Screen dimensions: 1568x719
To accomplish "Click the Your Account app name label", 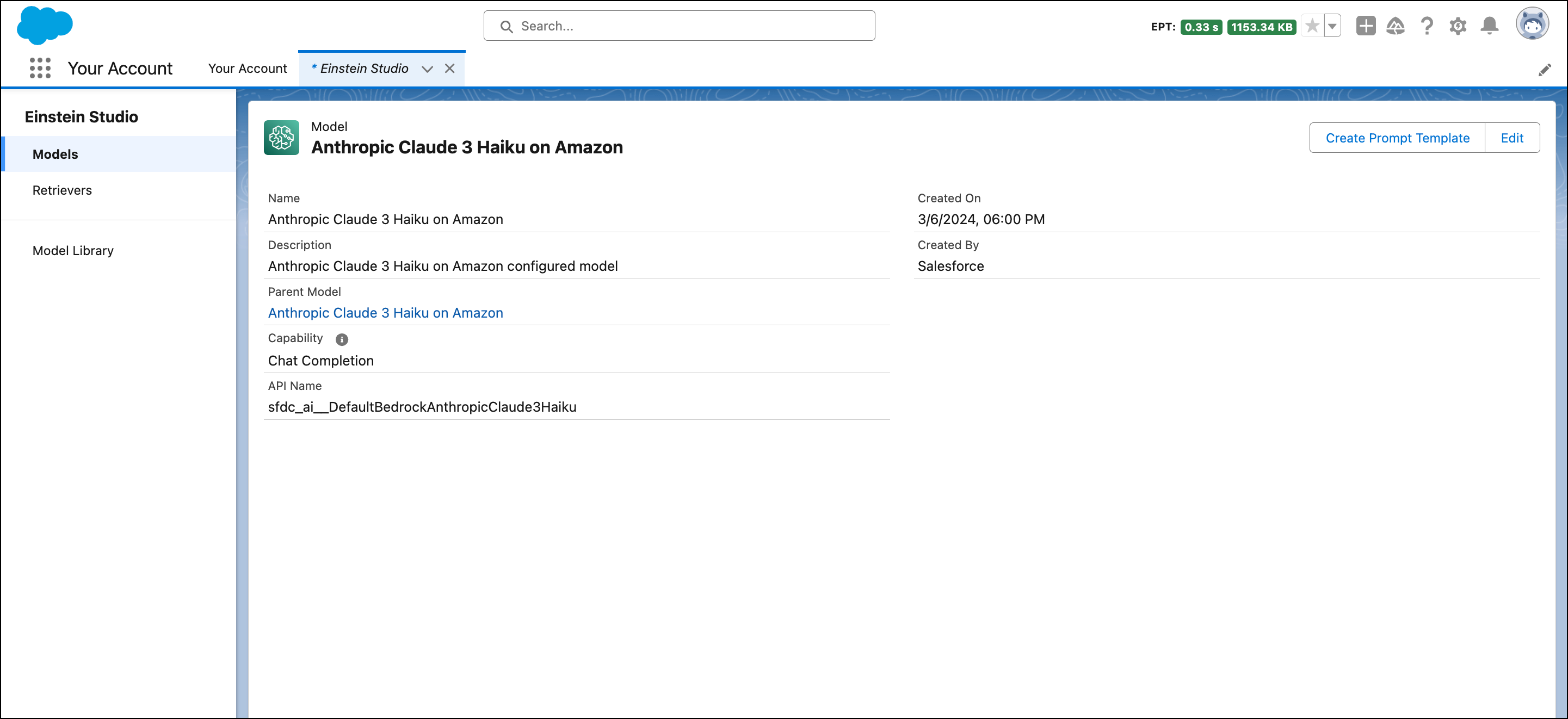I will [x=120, y=69].
